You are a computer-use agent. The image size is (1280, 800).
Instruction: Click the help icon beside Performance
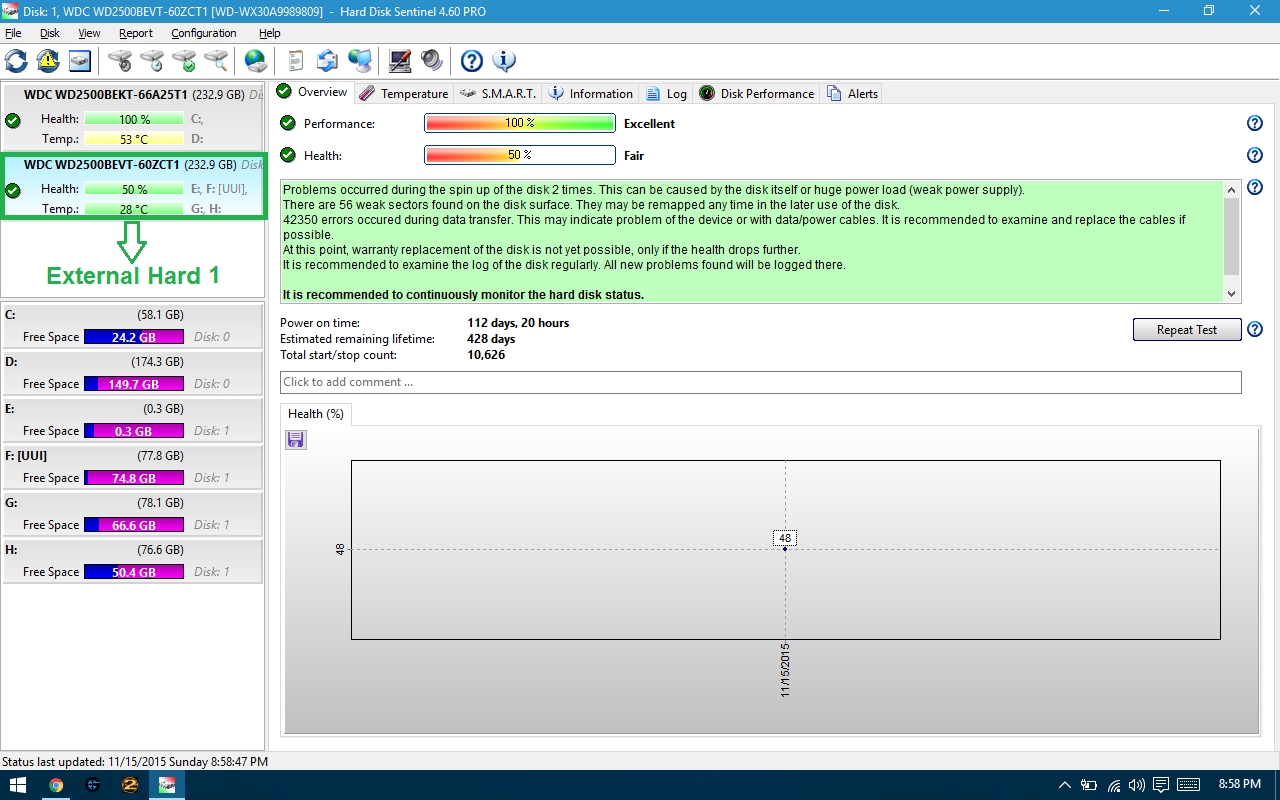(x=1255, y=124)
